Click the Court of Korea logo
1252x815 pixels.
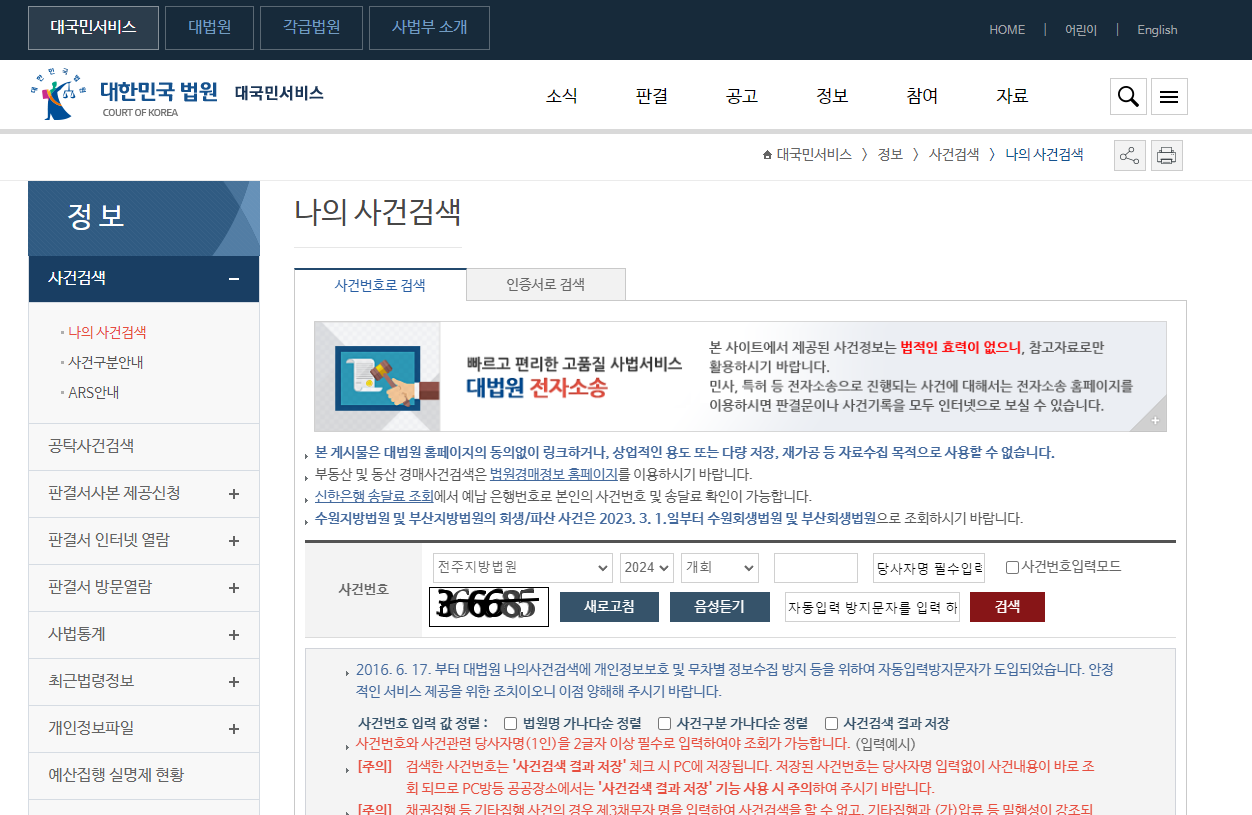(124, 94)
